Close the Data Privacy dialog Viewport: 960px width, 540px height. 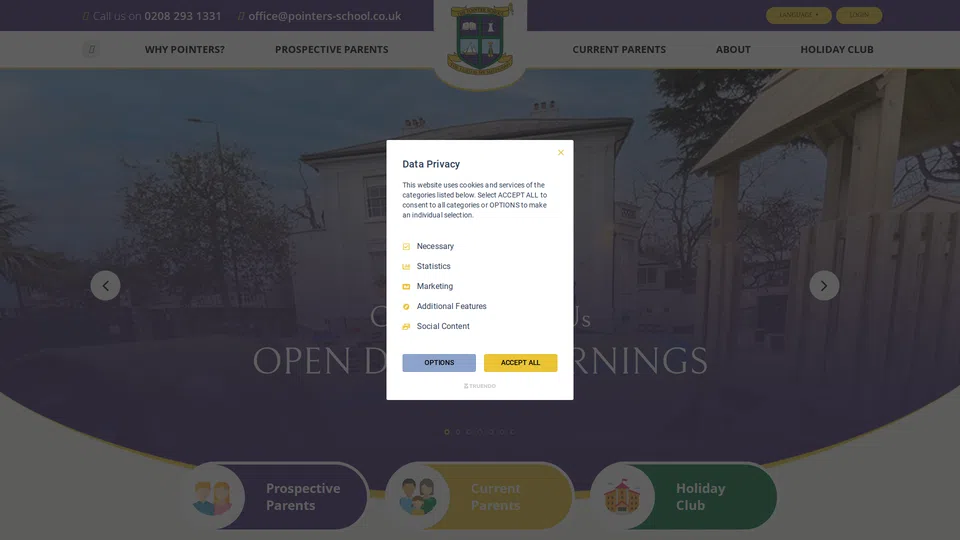pyautogui.click(x=560, y=152)
